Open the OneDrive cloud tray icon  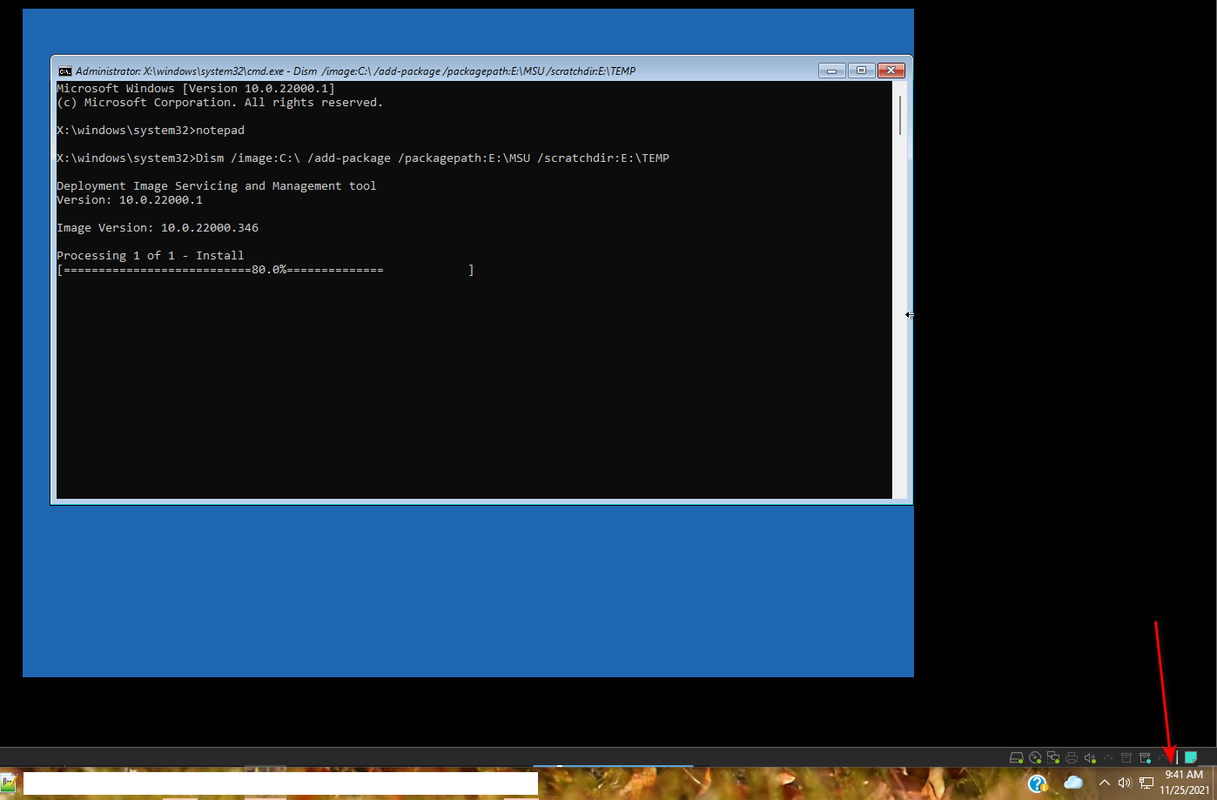pos(1073,782)
